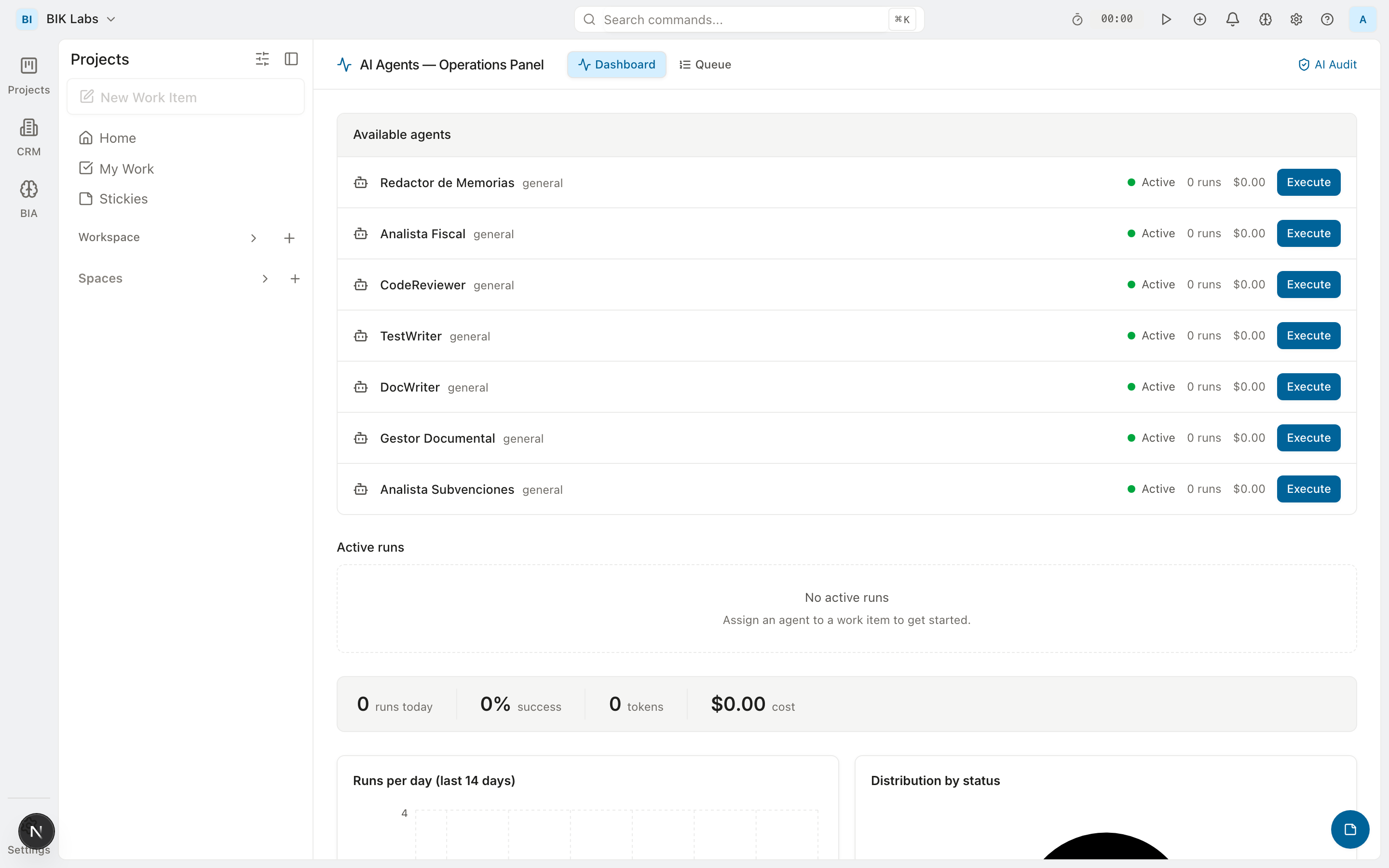Execute the Analista Fiscal agent

pyautogui.click(x=1308, y=233)
